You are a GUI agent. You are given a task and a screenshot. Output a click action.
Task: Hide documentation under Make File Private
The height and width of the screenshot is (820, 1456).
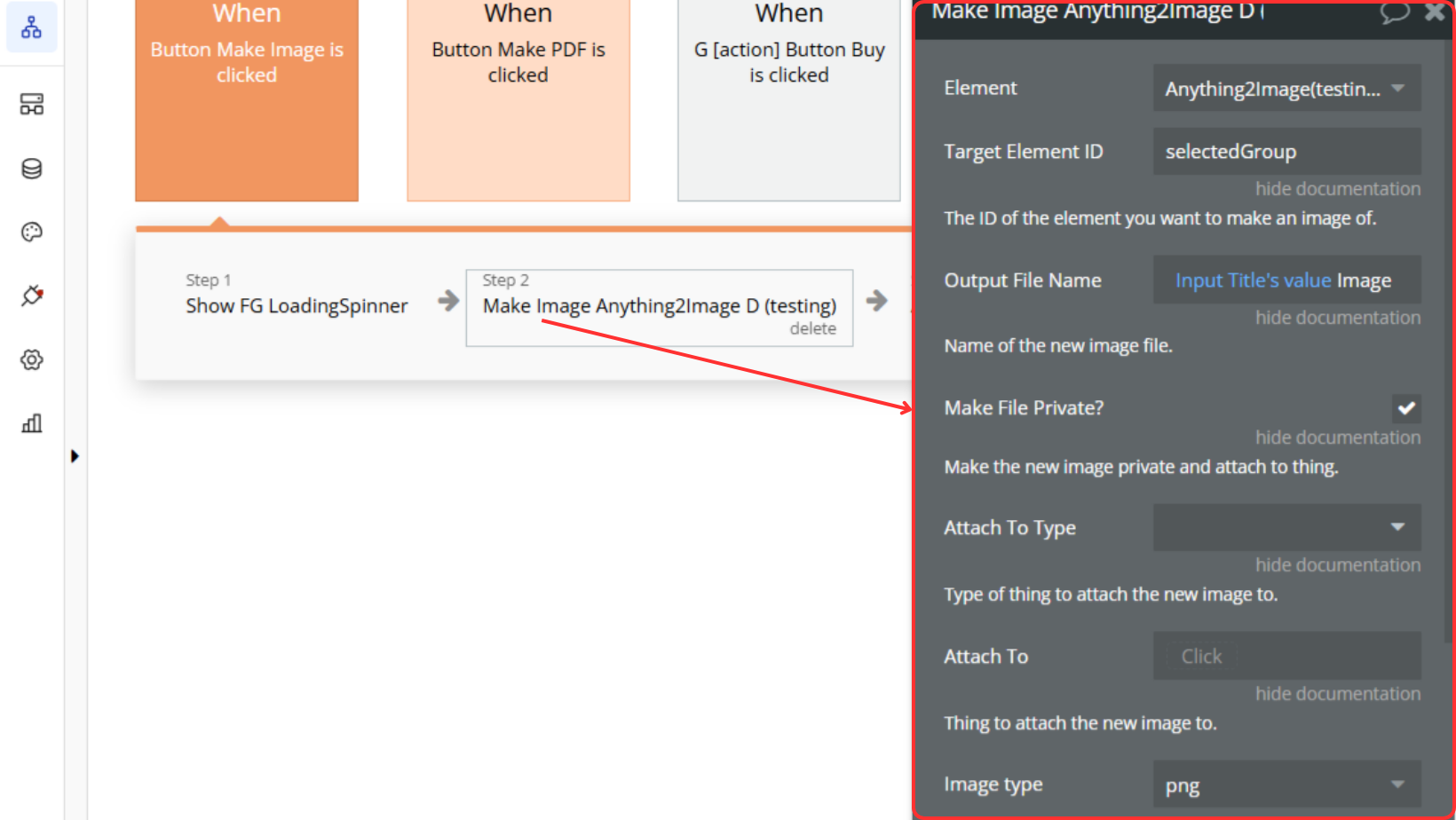[x=1338, y=438]
